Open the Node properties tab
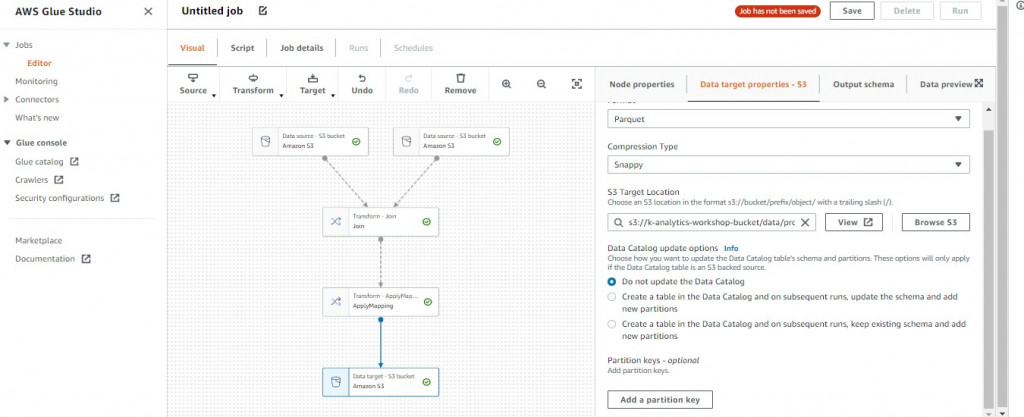The image size is (1024, 417). pyautogui.click(x=641, y=84)
